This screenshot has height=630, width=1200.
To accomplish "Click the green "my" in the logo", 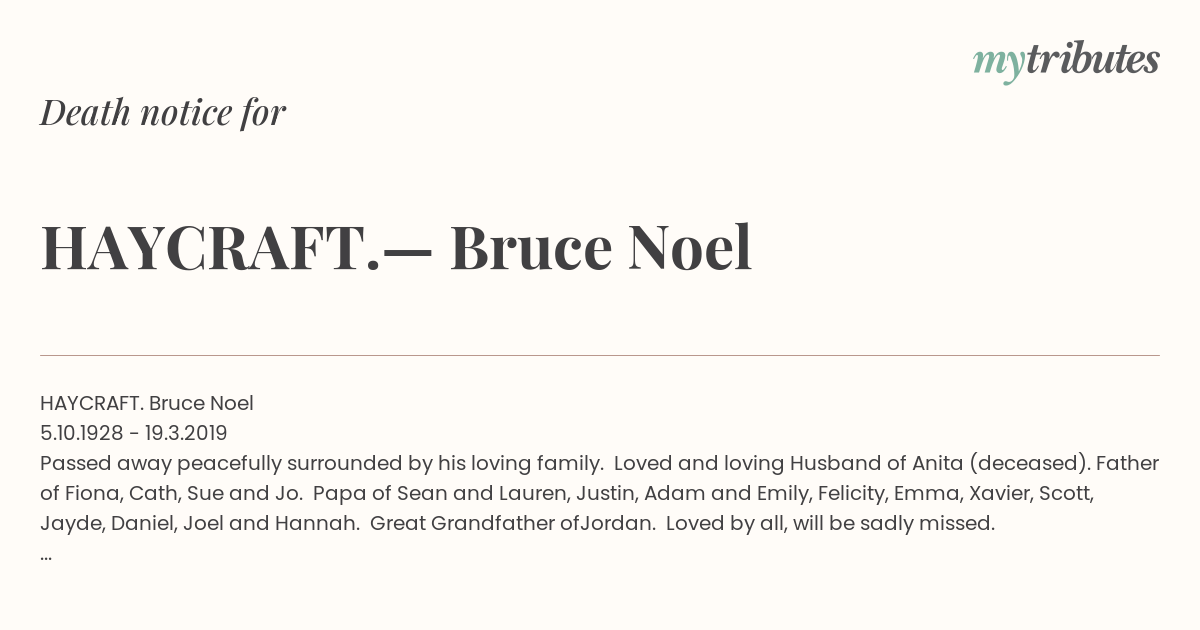I will 998,64.
